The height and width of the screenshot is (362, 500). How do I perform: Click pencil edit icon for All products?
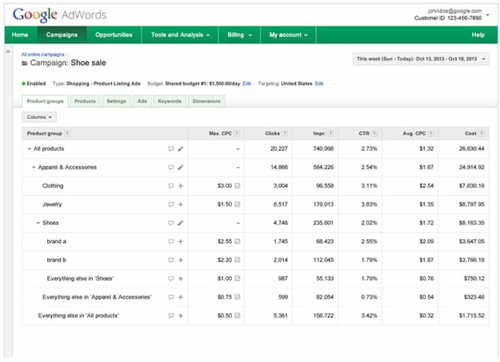[x=180, y=149]
